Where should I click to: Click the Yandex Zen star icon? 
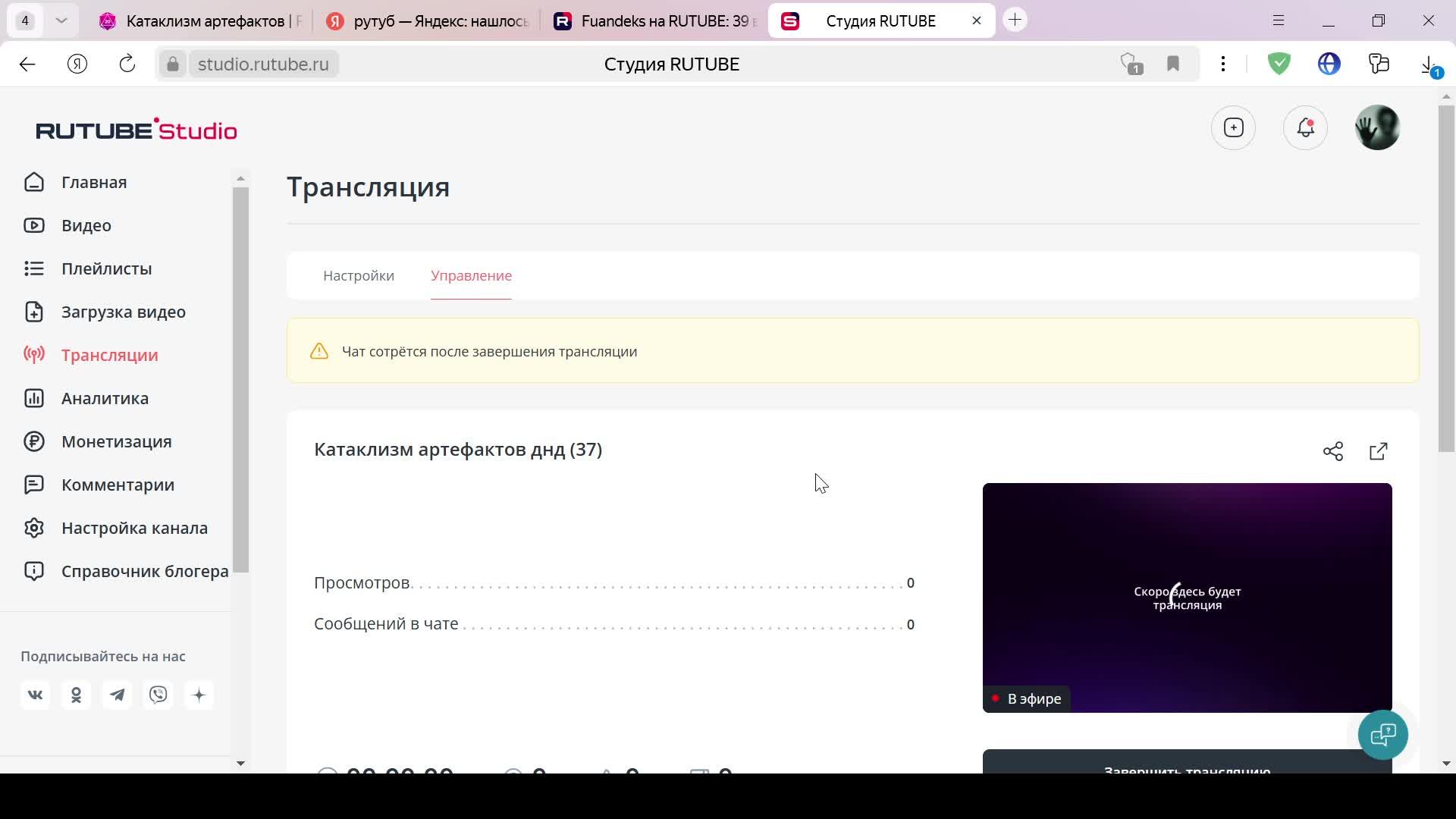tap(199, 695)
